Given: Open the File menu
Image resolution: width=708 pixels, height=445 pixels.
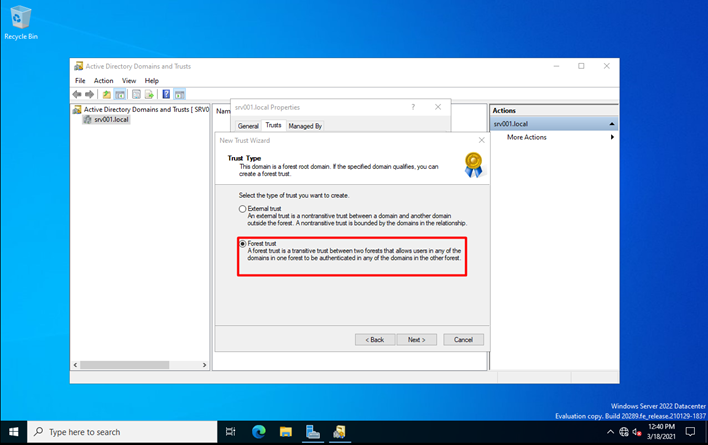Looking at the screenshot, I should pyautogui.click(x=80, y=81).
